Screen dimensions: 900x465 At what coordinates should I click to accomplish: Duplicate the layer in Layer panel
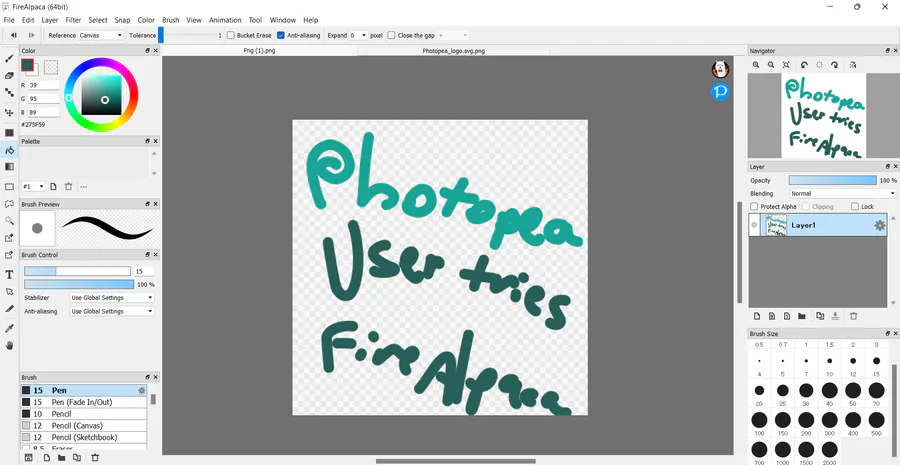tap(820, 316)
